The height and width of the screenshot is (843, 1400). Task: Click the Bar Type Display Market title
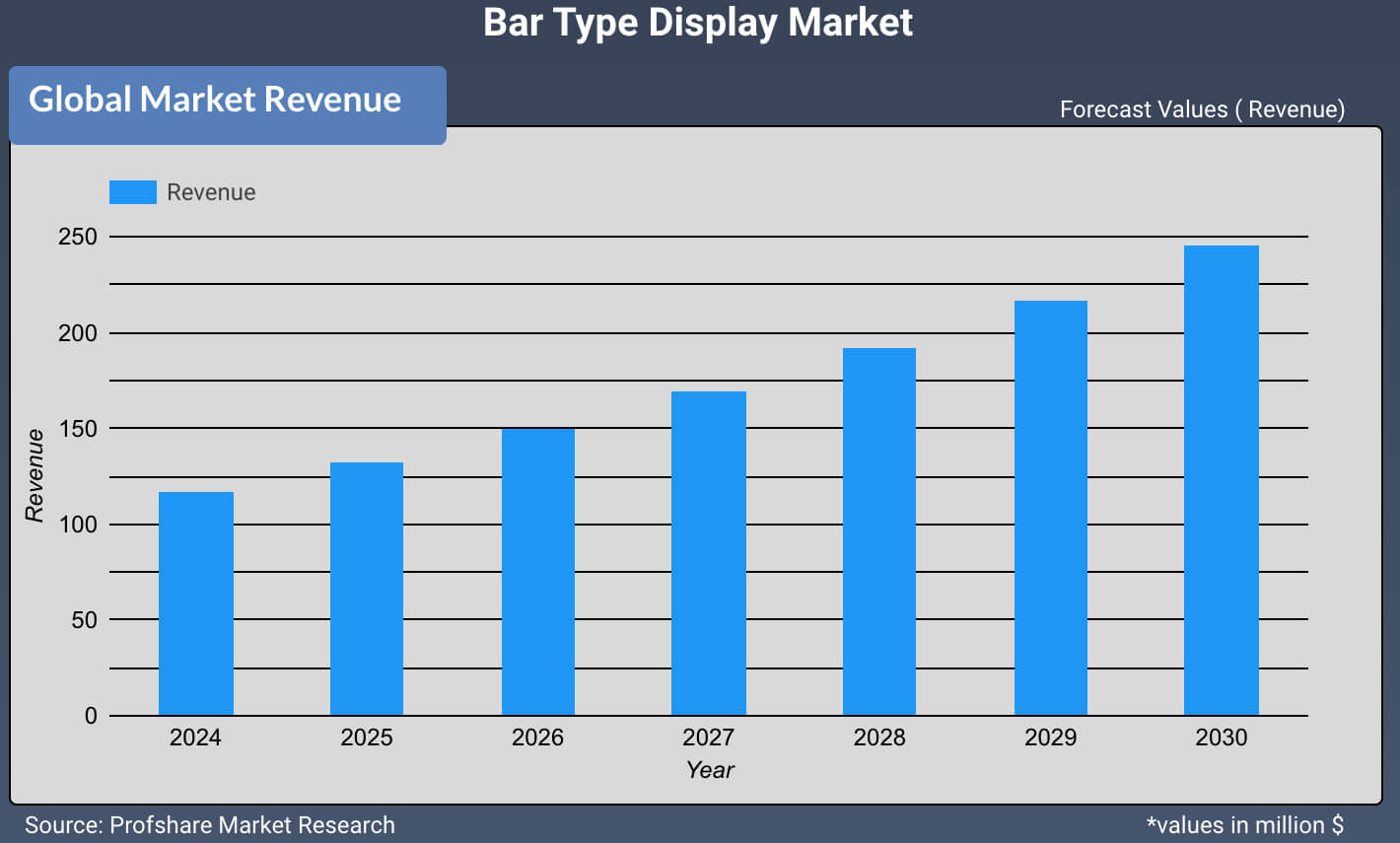(x=698, y=23)
